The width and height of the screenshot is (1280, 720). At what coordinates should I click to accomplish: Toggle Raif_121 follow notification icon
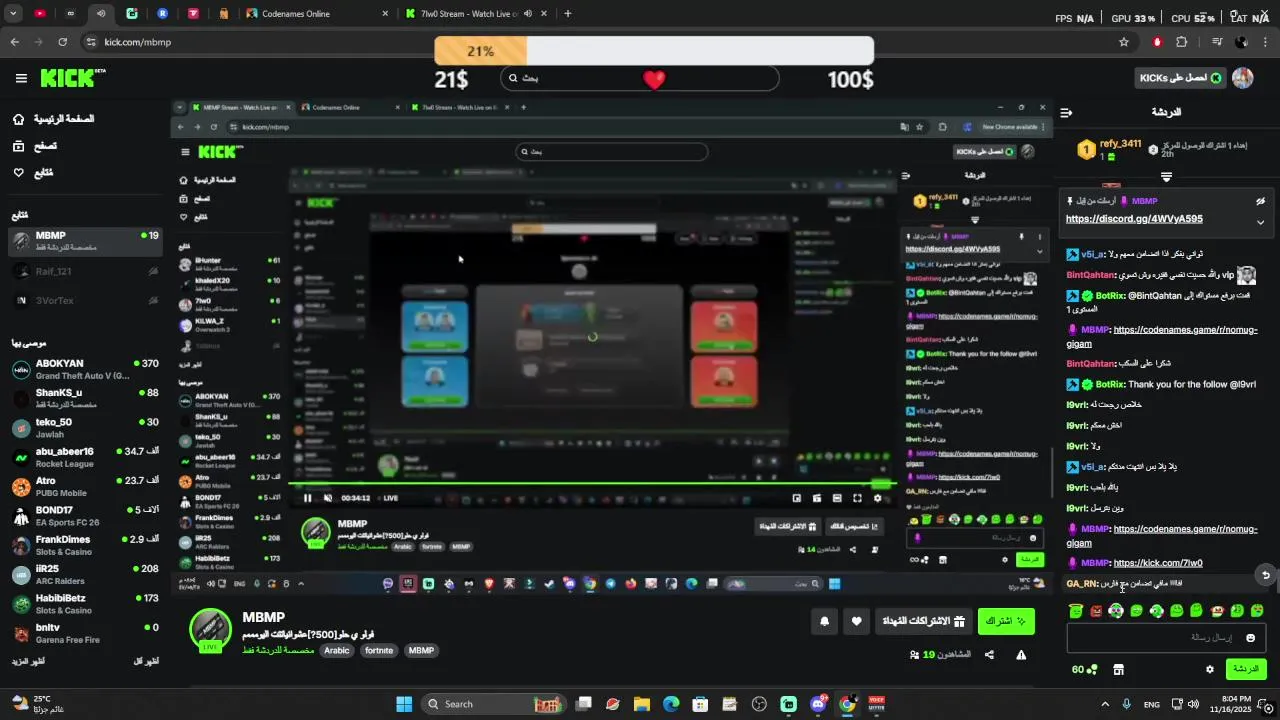coord(153,271)
